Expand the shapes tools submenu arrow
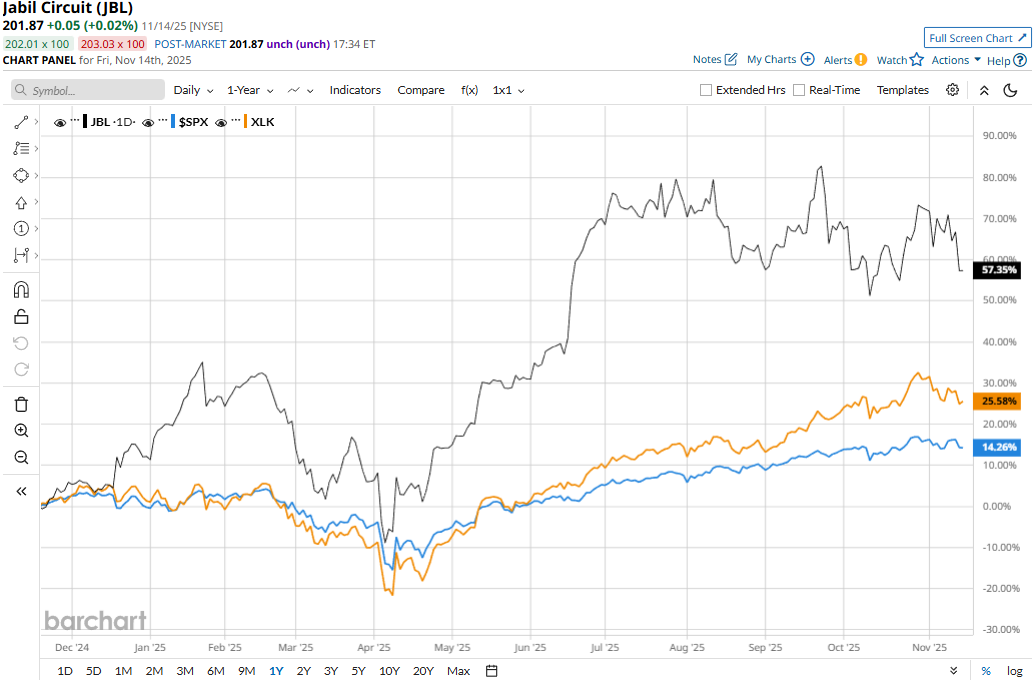Image resolution: width=1036 pixels, height=680 pixels. pos(36,175)
